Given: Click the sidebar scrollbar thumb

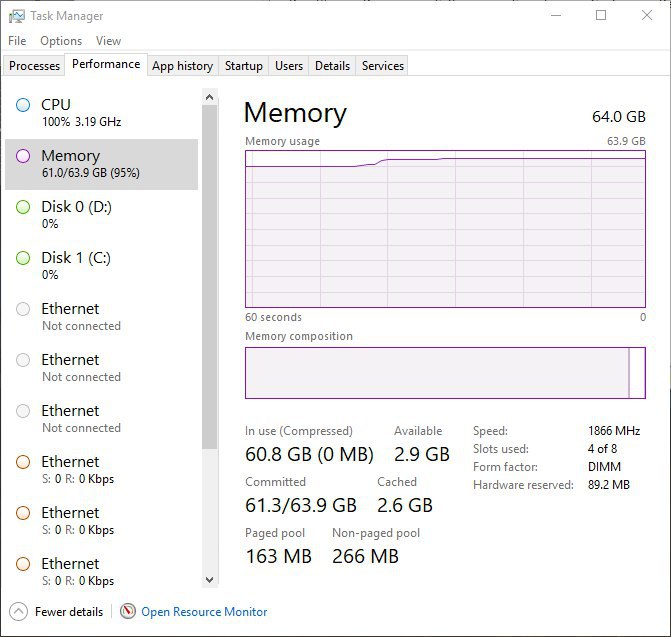Looking at the screenshot, I should (210, 277).
